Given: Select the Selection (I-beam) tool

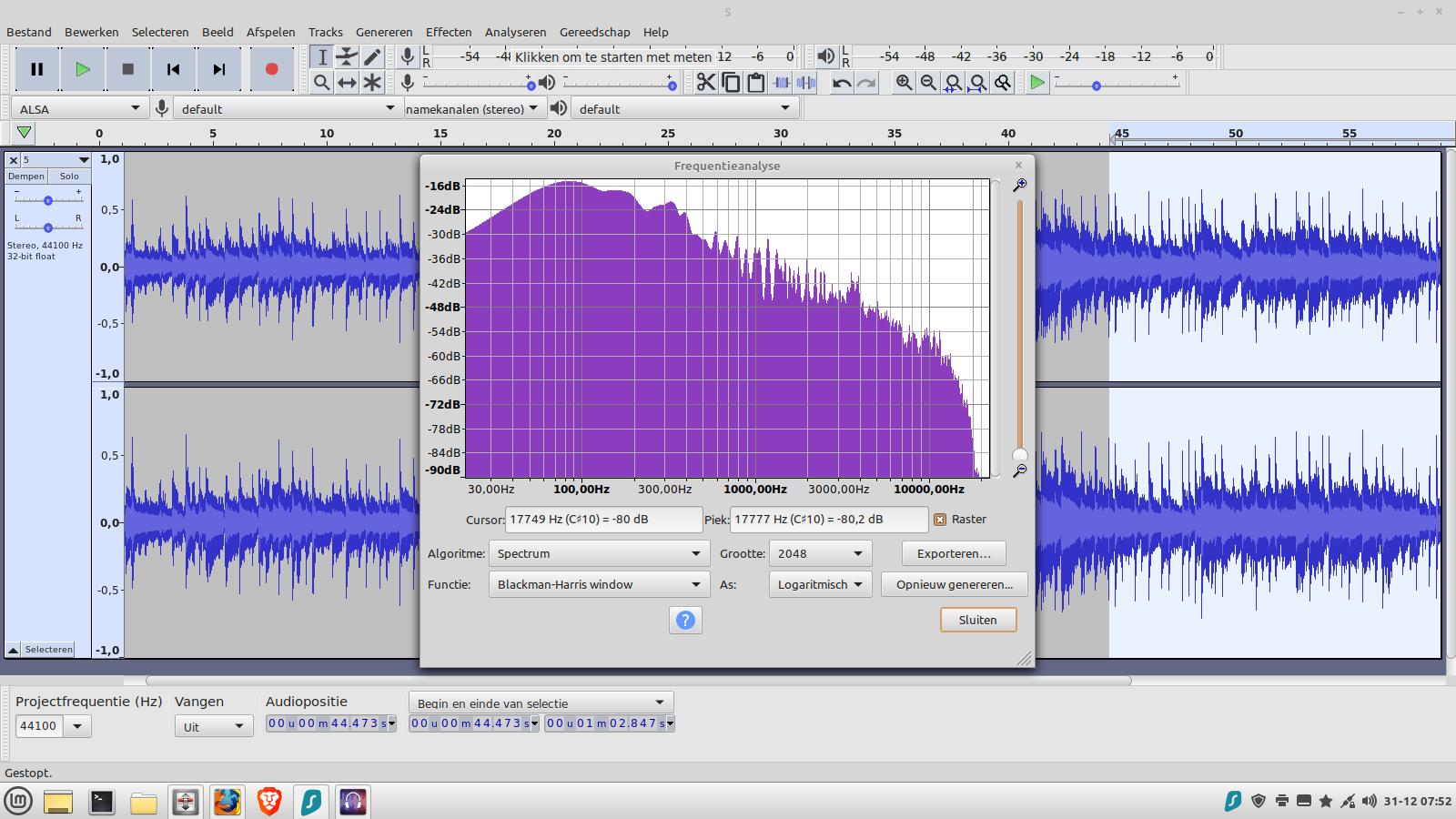Looking at the screenshot, I should 321,57.
